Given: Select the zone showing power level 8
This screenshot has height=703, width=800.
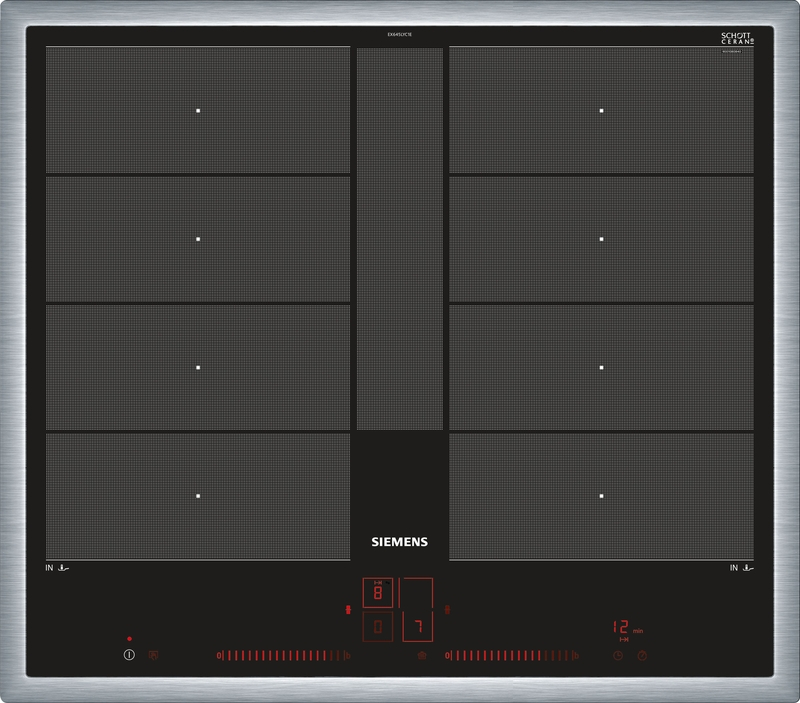Looking at the screenshot, I should click(x=378, y=592).
